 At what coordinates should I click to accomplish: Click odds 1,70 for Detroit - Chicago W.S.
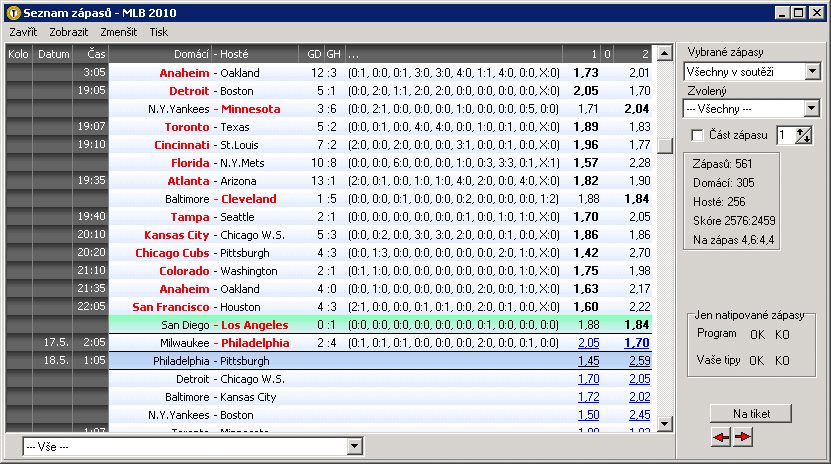click(x=588, y=379)
